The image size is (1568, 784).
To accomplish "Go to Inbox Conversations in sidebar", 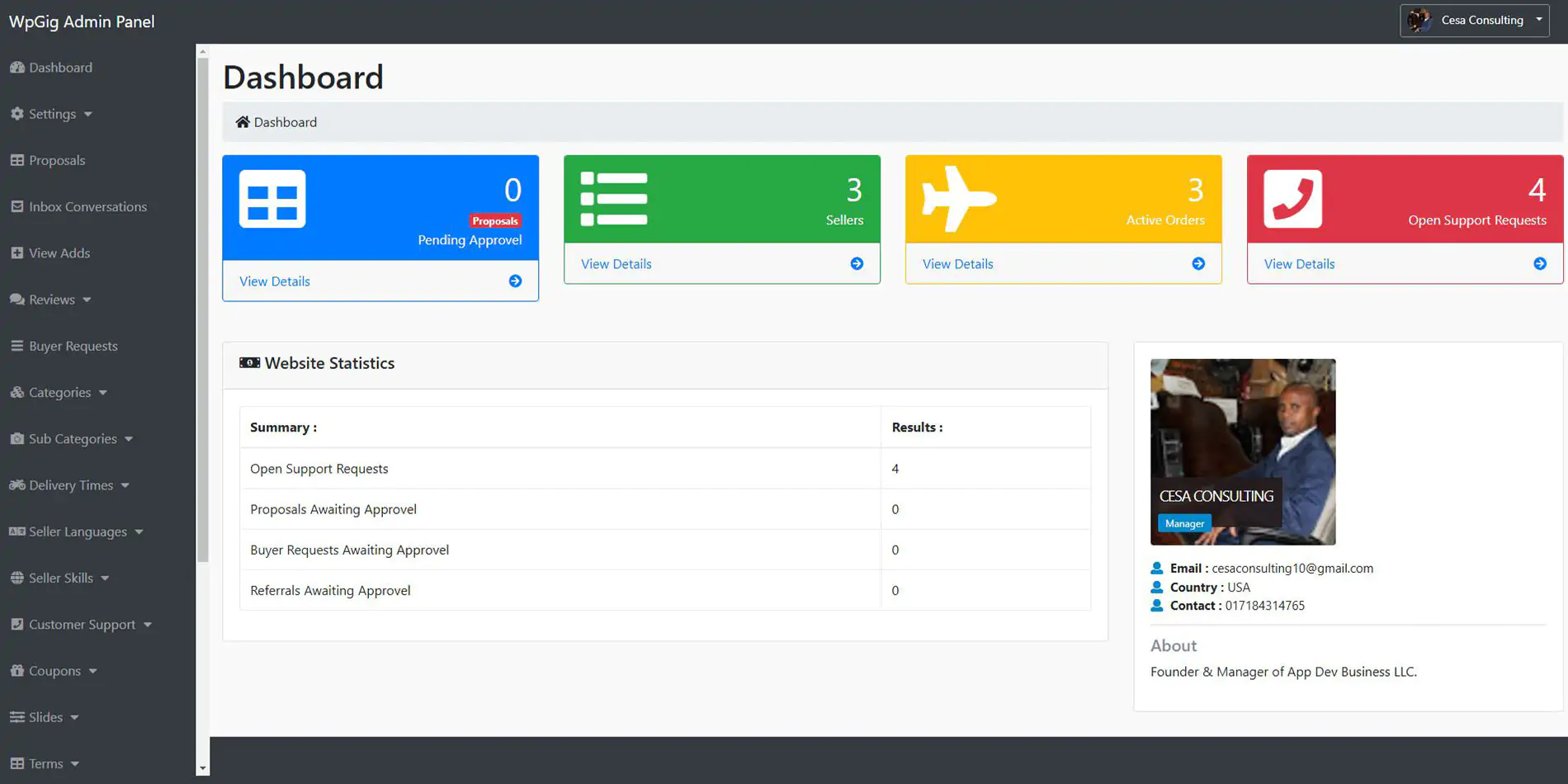I will tap(87, 207).
